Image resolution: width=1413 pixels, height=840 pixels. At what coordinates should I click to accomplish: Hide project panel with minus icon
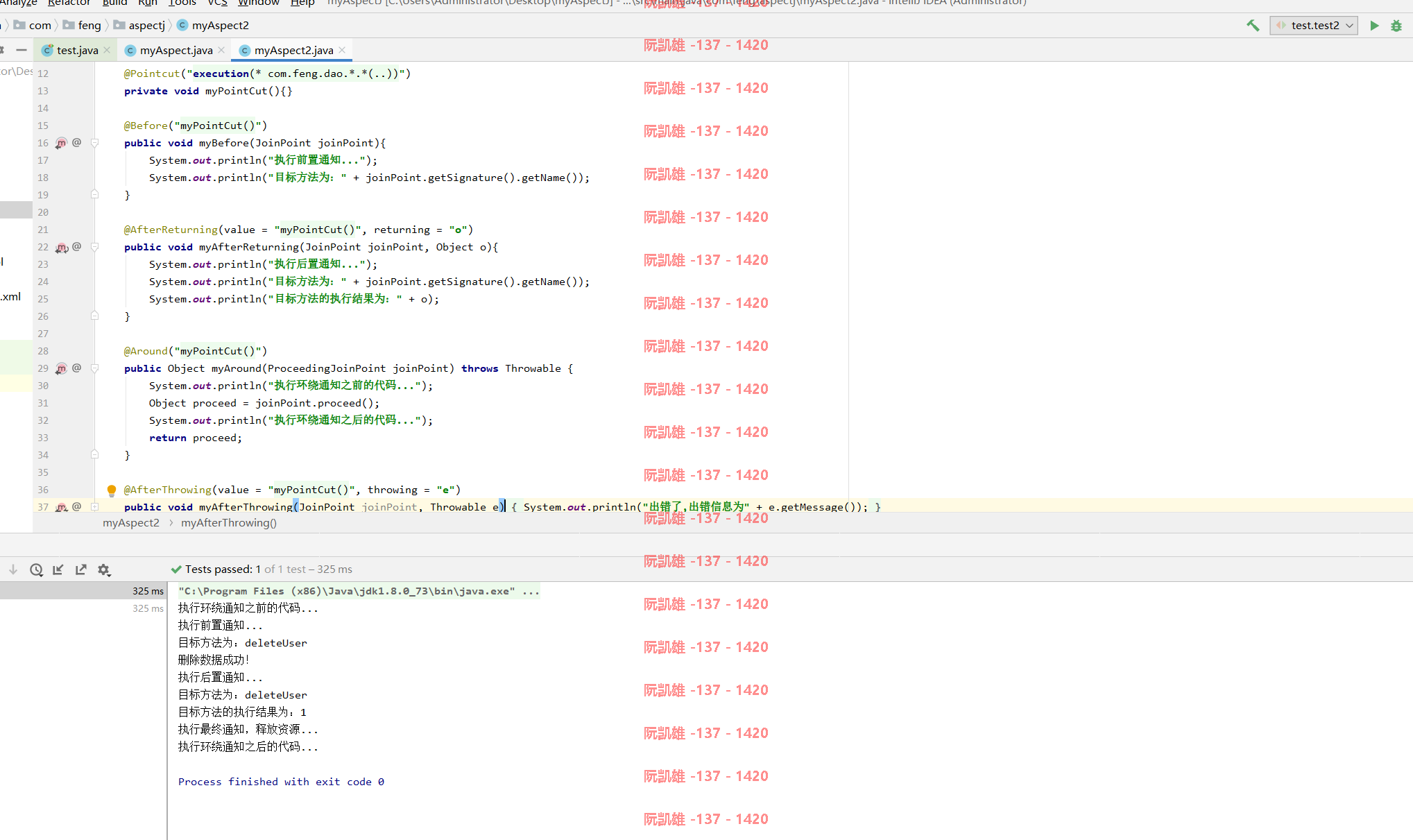pyautogui.click(x=22, y=50)
